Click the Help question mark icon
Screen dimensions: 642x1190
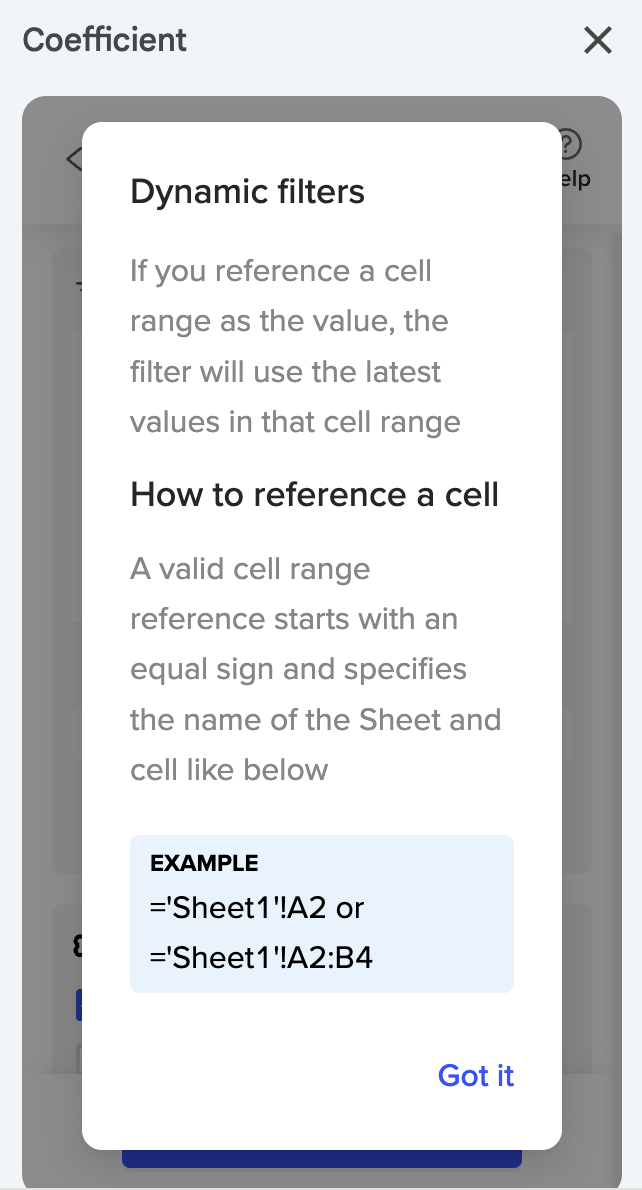[x=569, y=146]
